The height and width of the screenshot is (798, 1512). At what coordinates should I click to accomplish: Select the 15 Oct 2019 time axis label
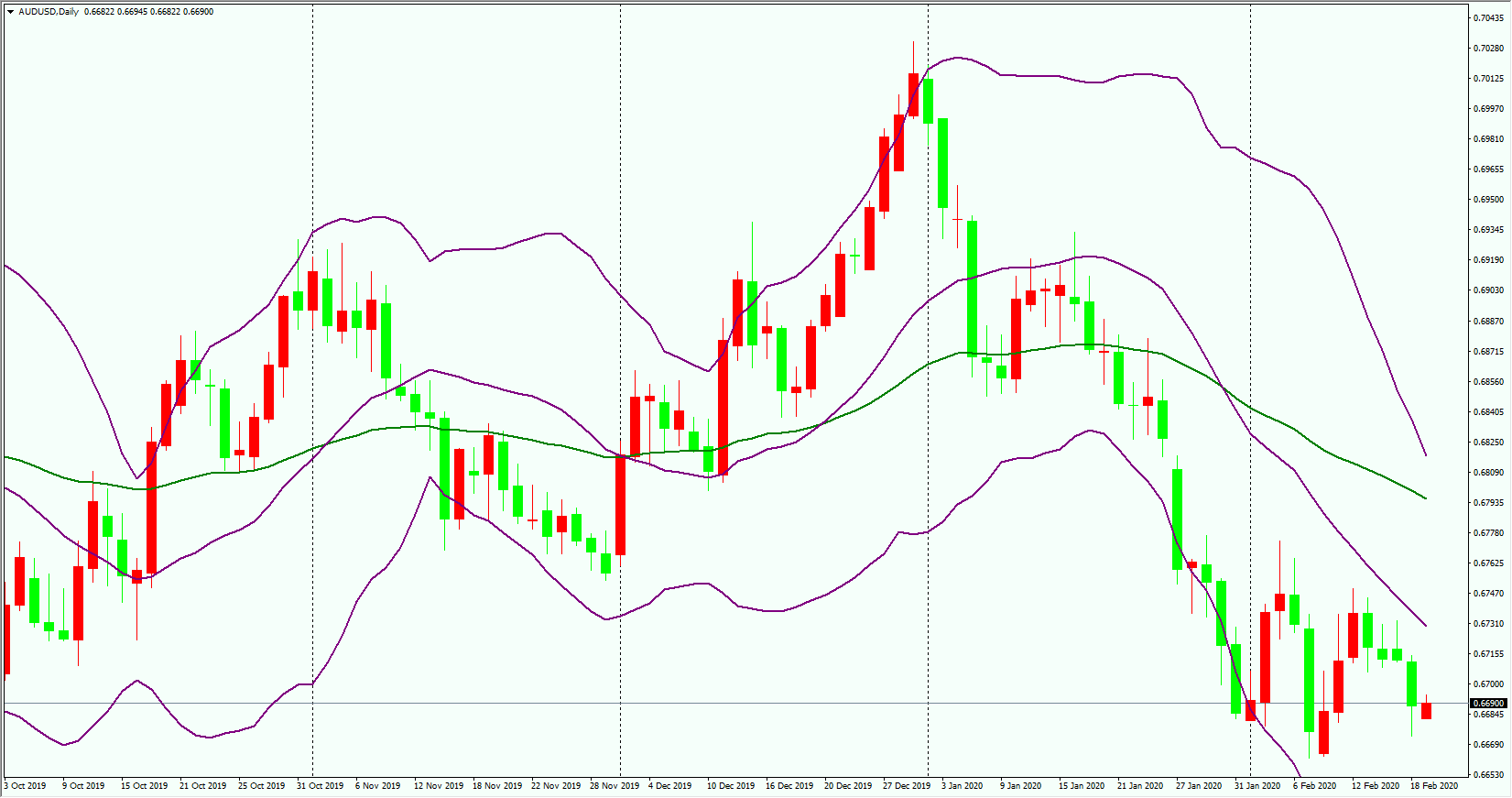point(144,785)
